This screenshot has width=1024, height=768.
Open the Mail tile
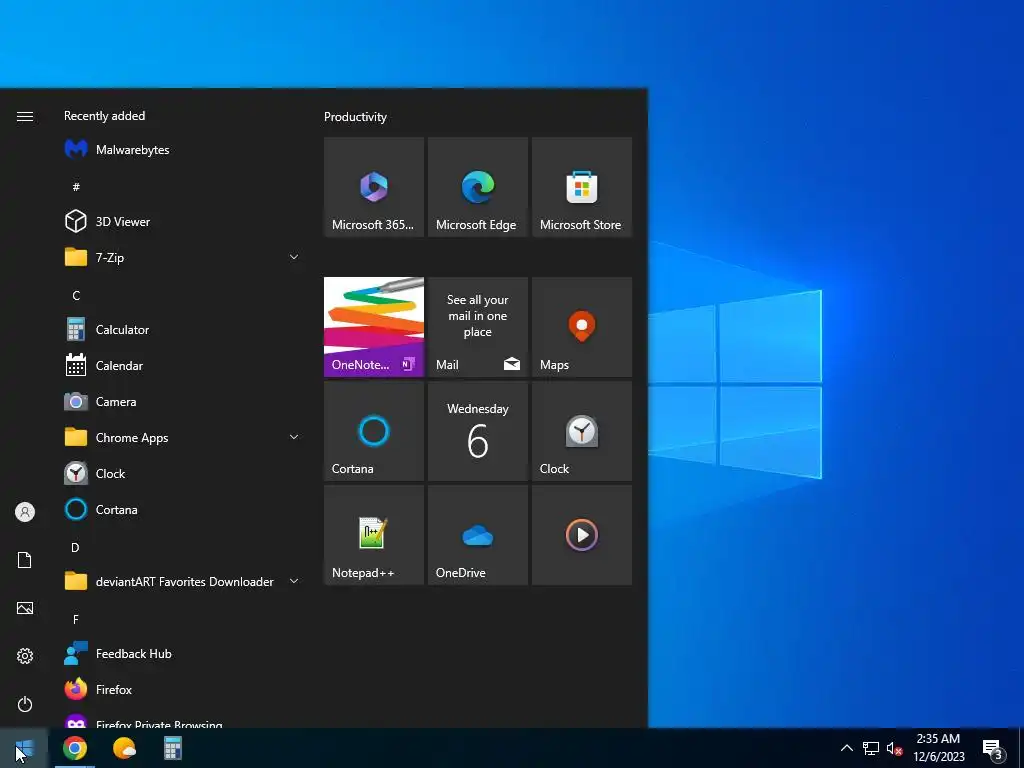pyautogui.click(x=477, y=327)
